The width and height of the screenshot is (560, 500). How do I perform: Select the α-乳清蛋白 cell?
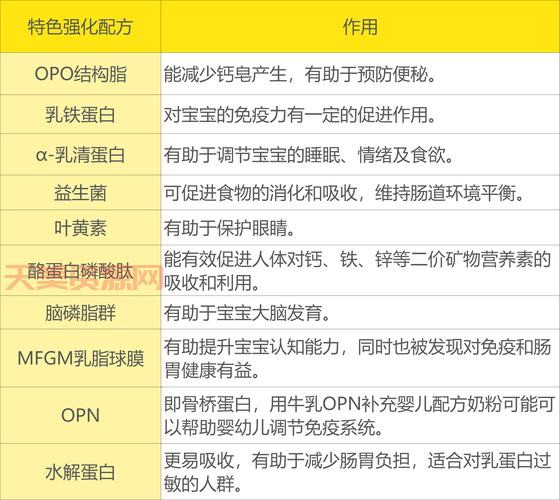click(80, 155)
